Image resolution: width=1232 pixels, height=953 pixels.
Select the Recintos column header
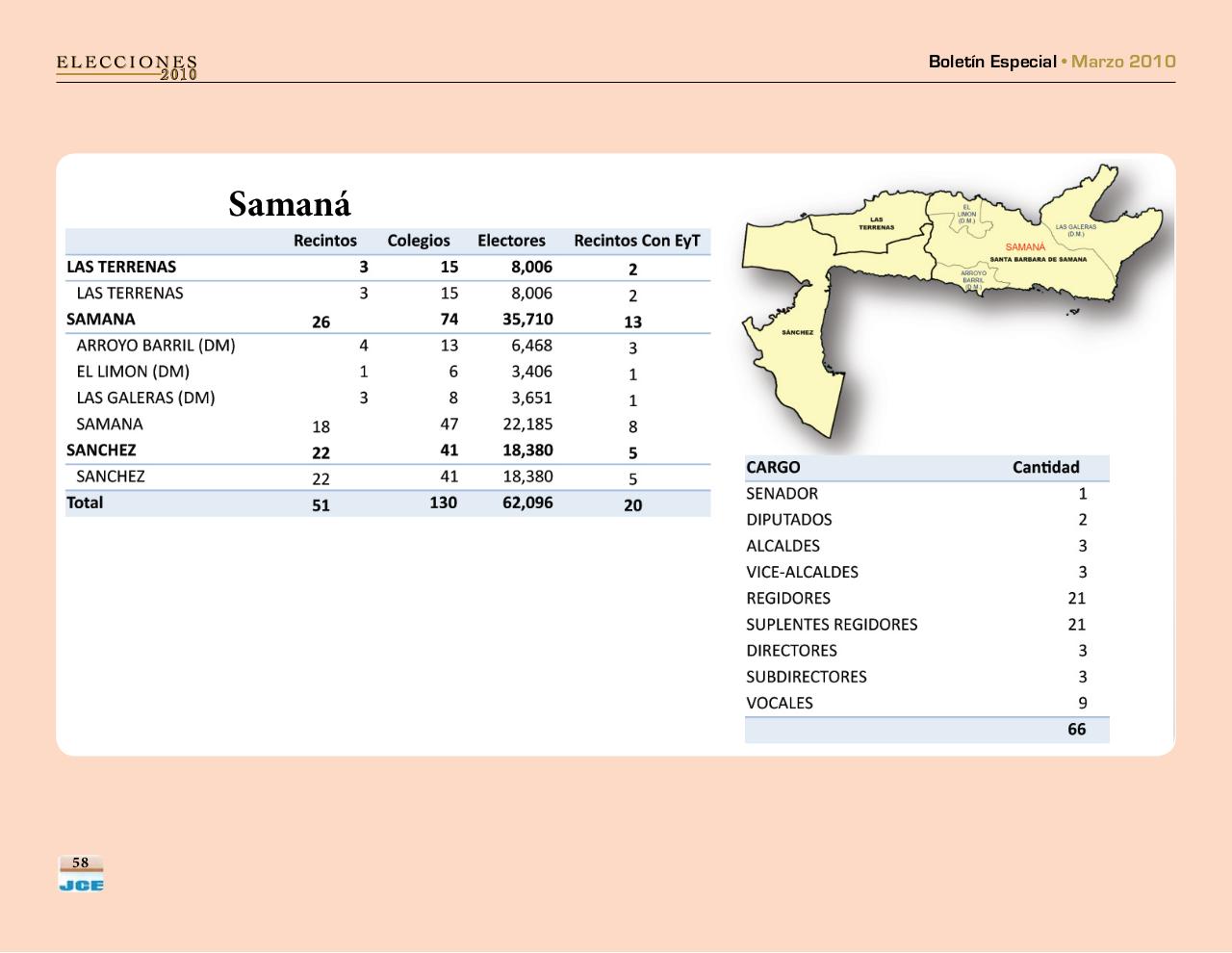324,241
